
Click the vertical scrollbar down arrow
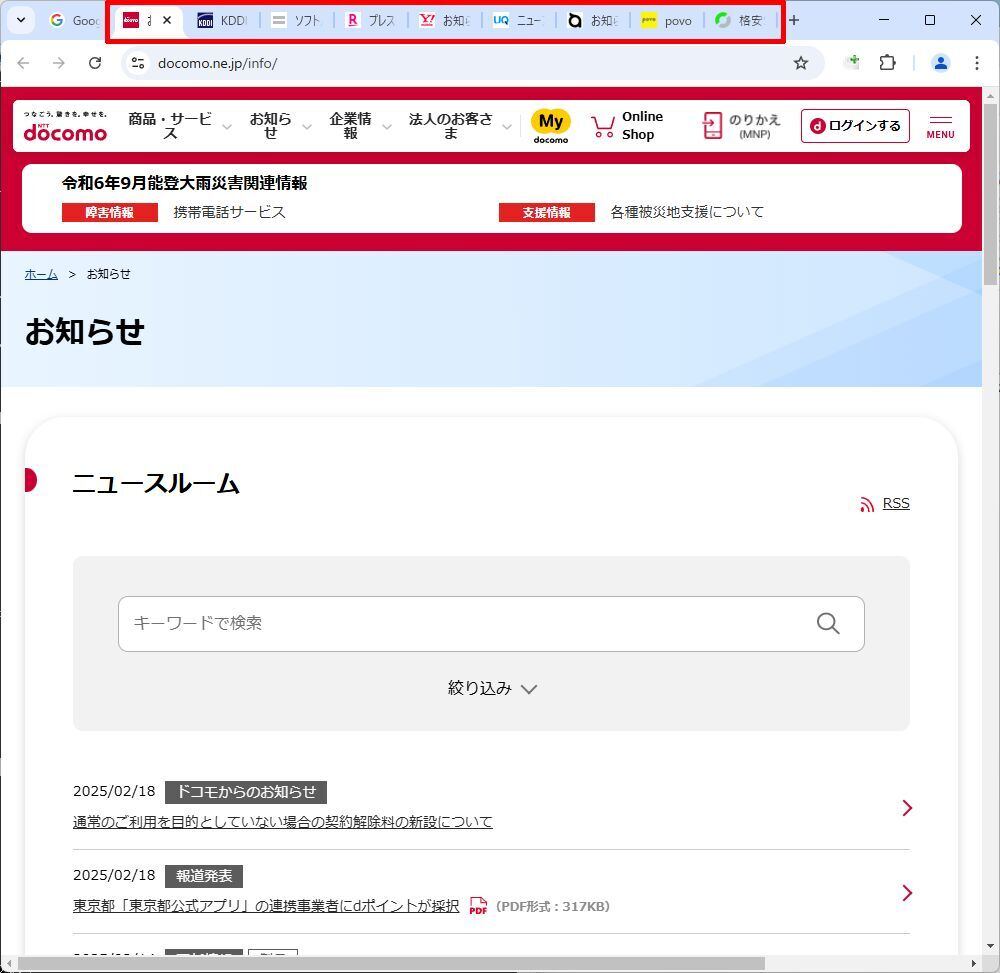[990, 946]
